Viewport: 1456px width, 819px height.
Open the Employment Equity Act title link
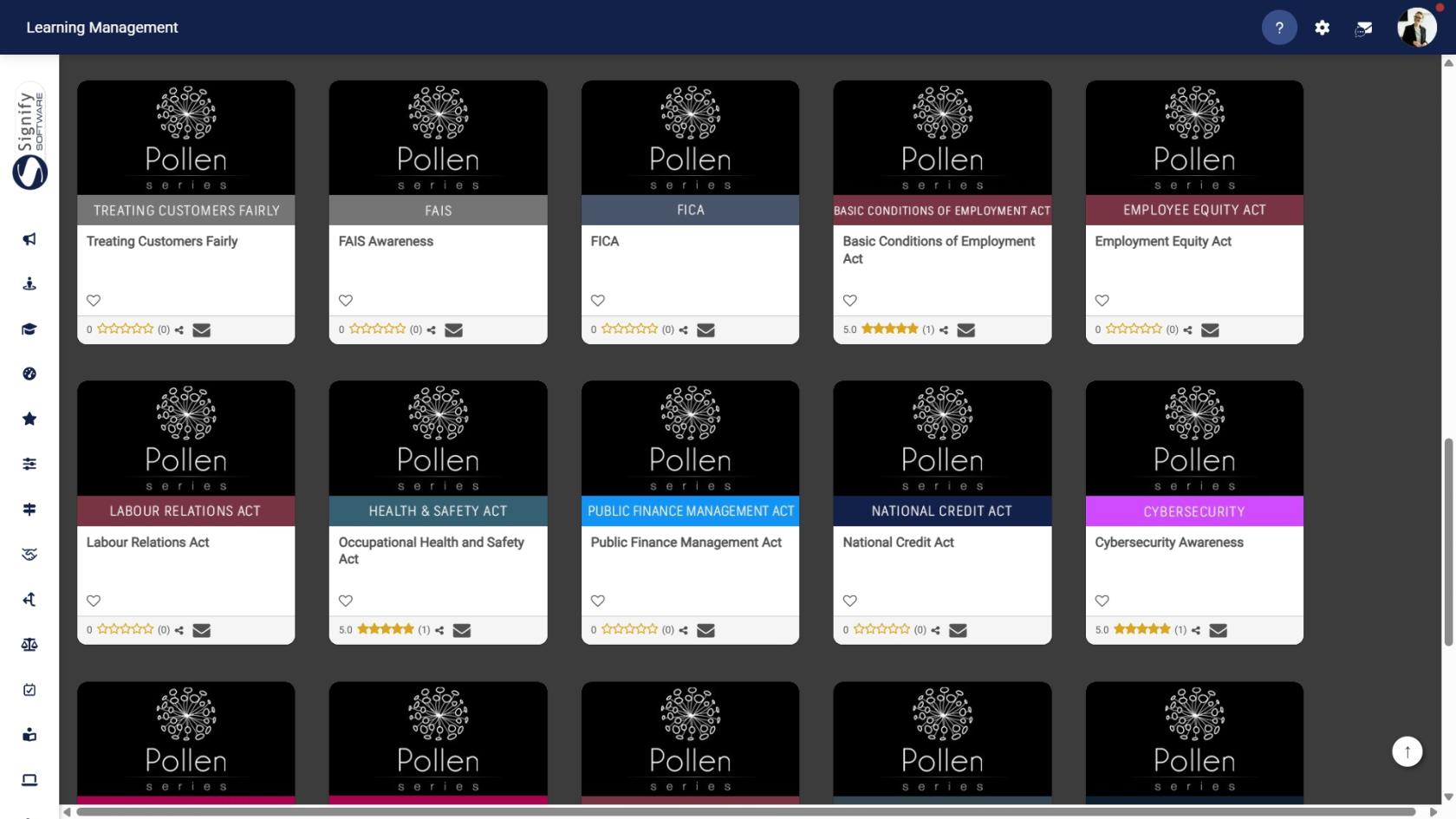point(1163,242)
